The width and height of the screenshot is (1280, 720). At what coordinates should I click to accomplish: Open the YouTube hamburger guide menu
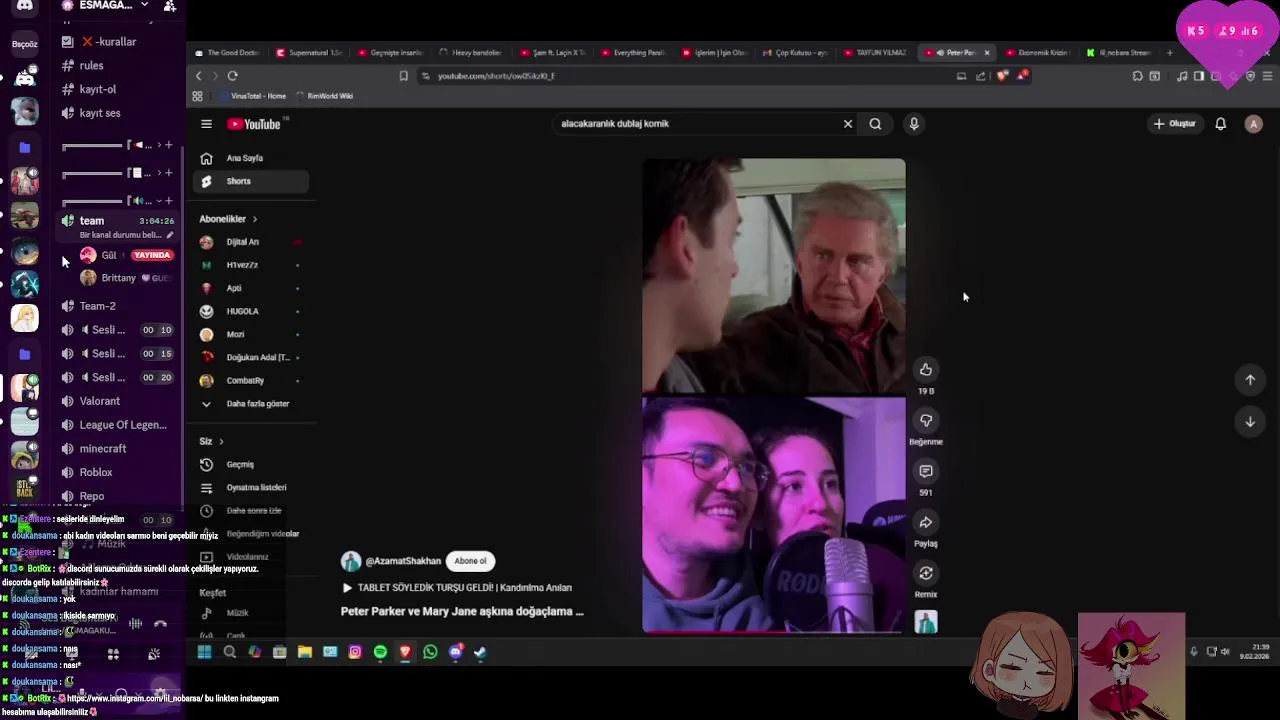[206, 124]
